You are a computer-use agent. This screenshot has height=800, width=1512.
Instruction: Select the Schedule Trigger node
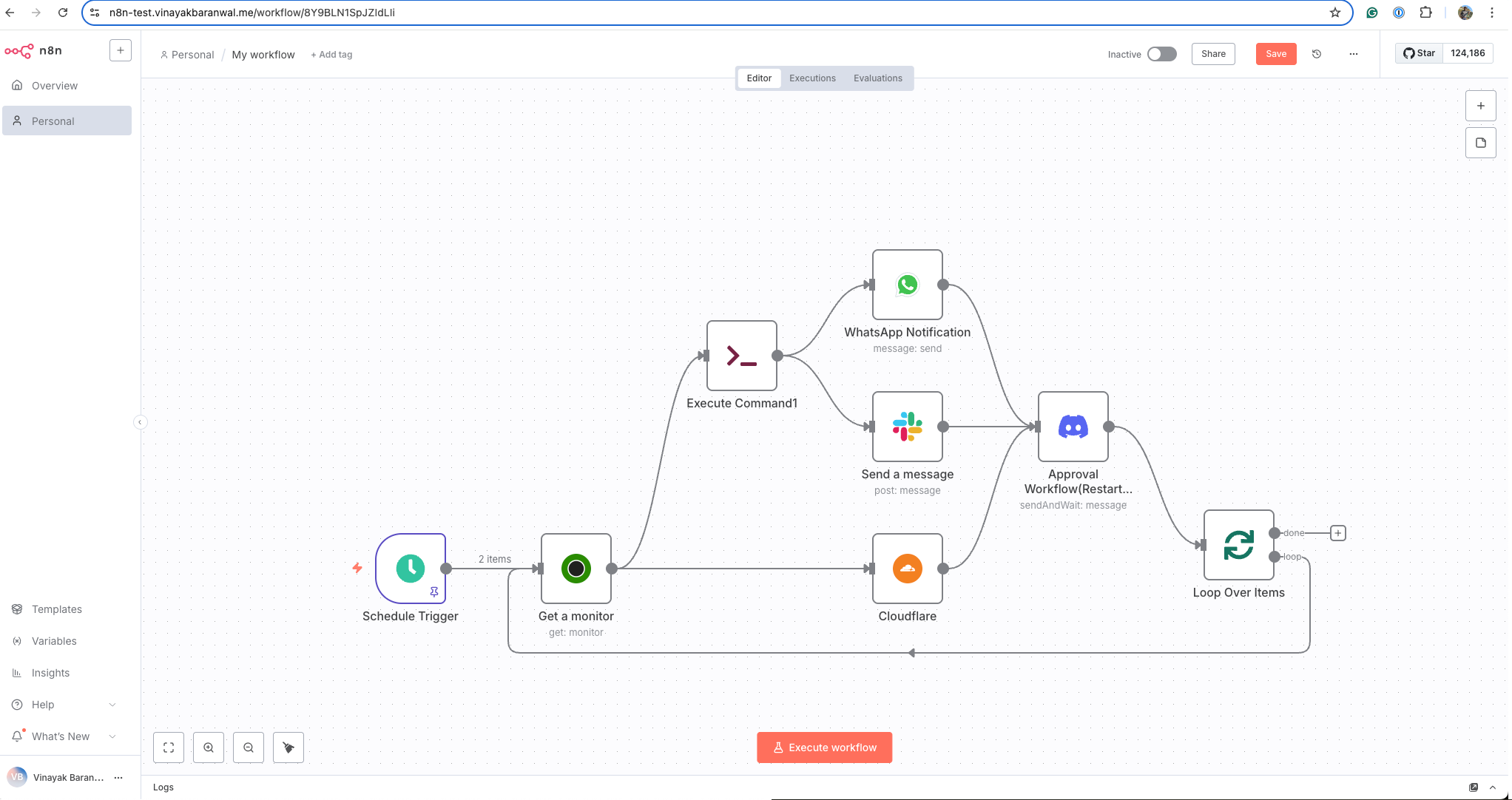click(x=411, y=569)
